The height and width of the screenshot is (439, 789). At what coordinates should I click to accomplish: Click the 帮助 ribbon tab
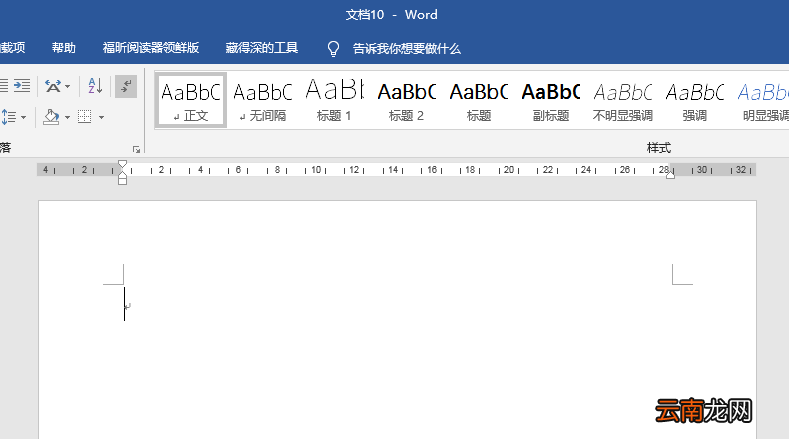(x=63, y=48)
